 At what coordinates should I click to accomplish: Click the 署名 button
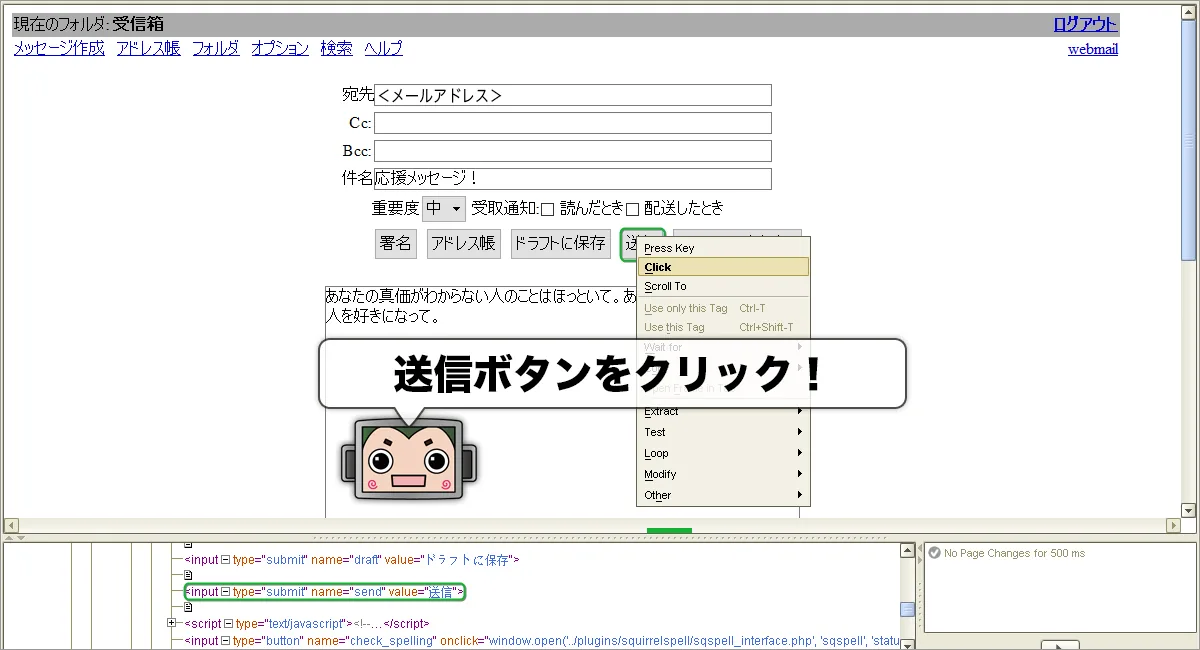pyautogui.click(x=396, y=243)
